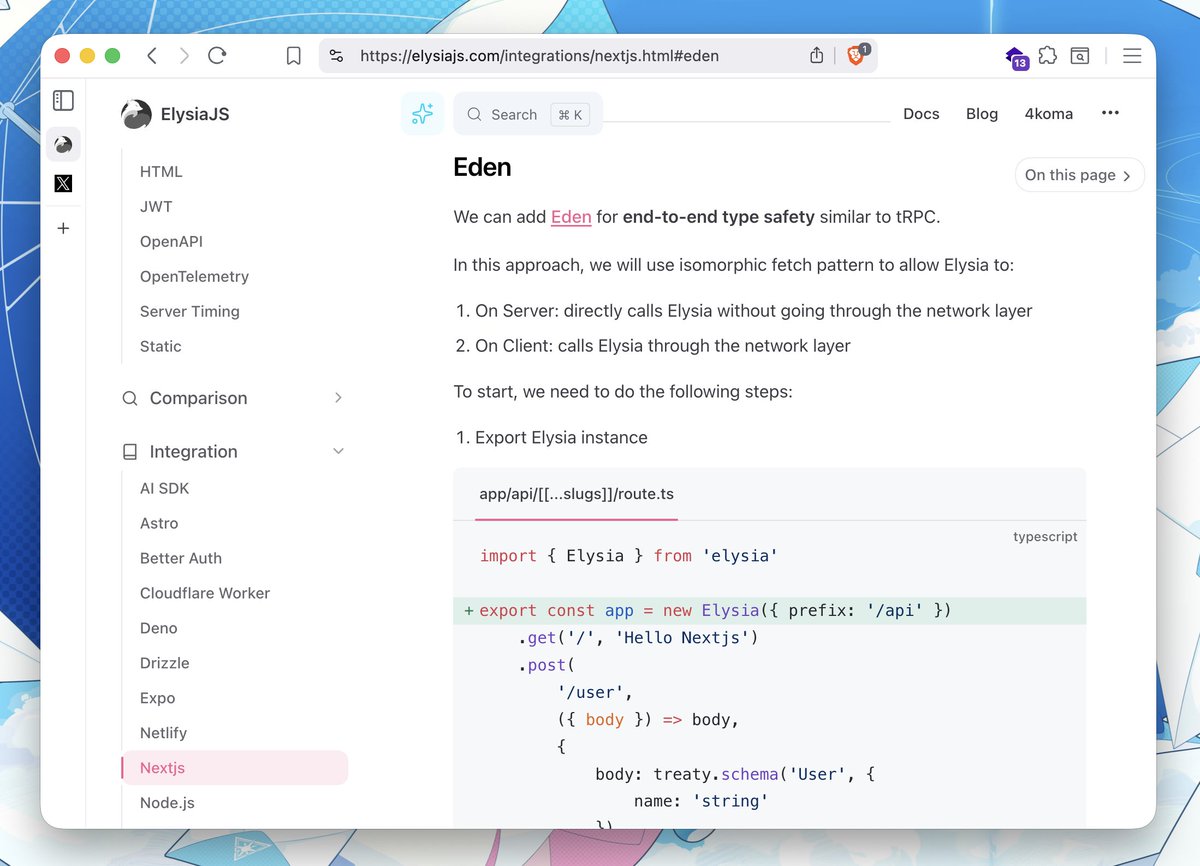Open the purple extension badge showing 13
This screenshot has height=866, width=1200.
1016,58
